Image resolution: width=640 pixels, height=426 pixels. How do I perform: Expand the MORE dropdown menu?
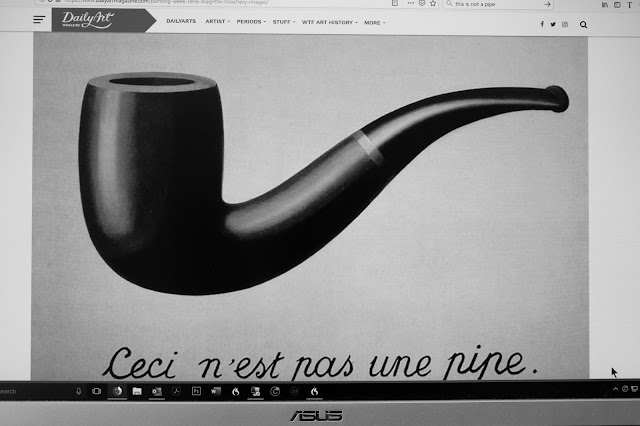pyautogui.click(x=374, y=23)
